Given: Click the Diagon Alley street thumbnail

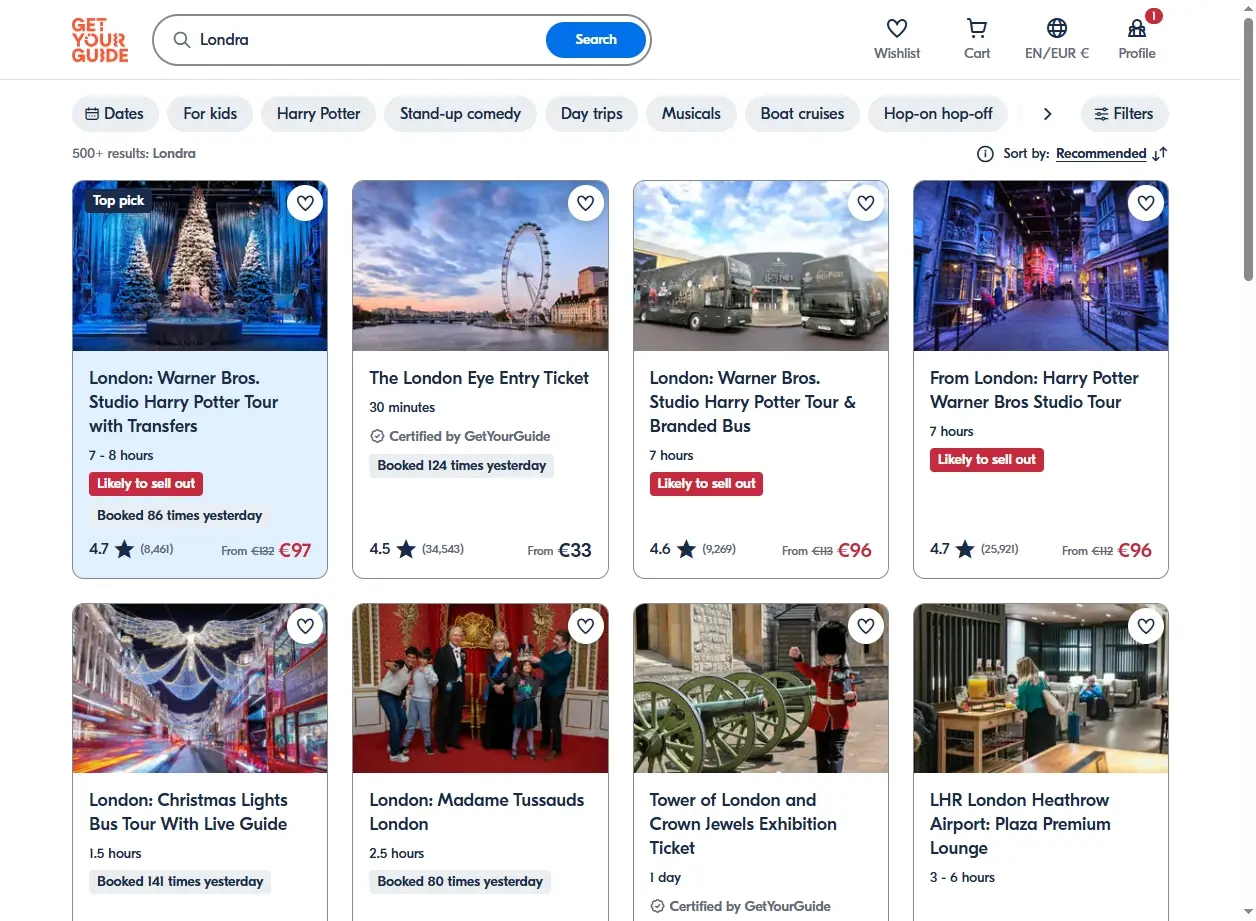Looking at the screenshot, I should tap(1041, 266).
